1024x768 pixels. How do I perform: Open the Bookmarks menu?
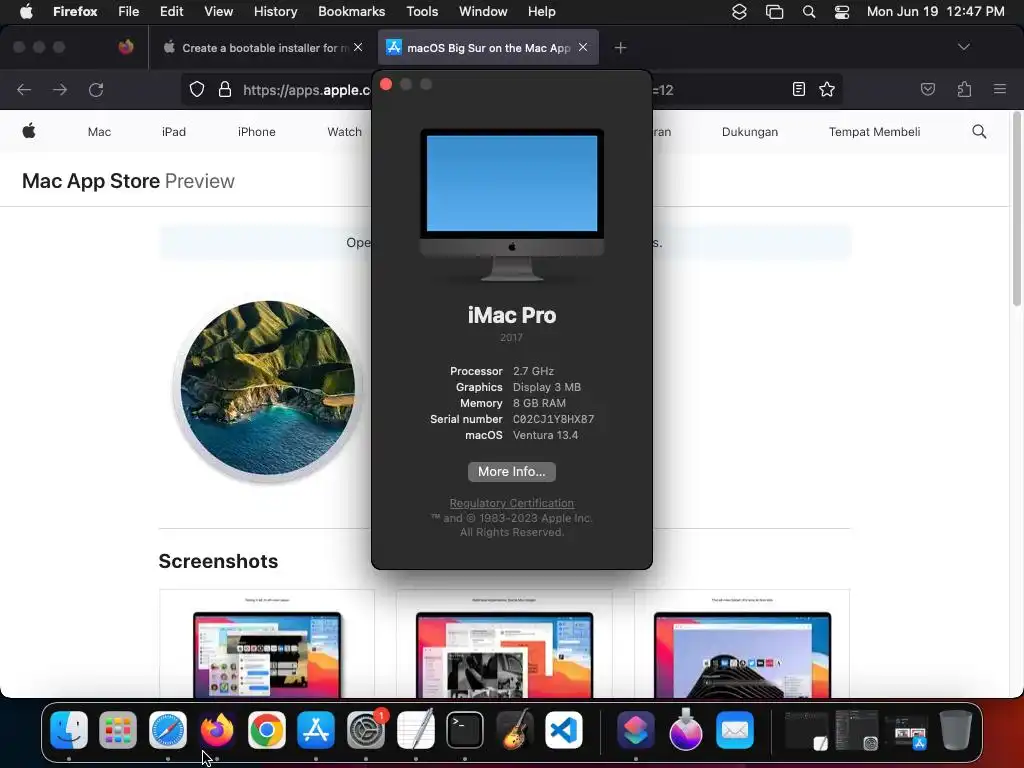351,12
